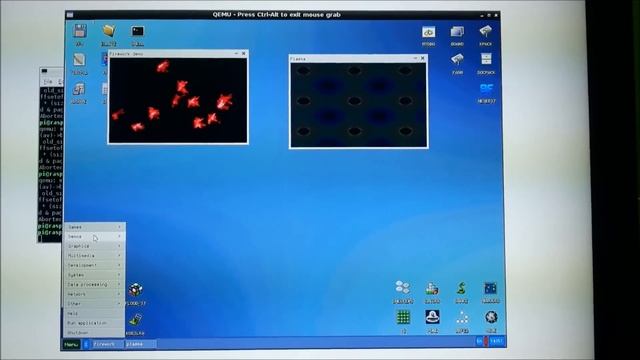This screenshot has height=360, width=640.
Task: Launch the KOSILKA game icon
Action: [x=135, y=320]
